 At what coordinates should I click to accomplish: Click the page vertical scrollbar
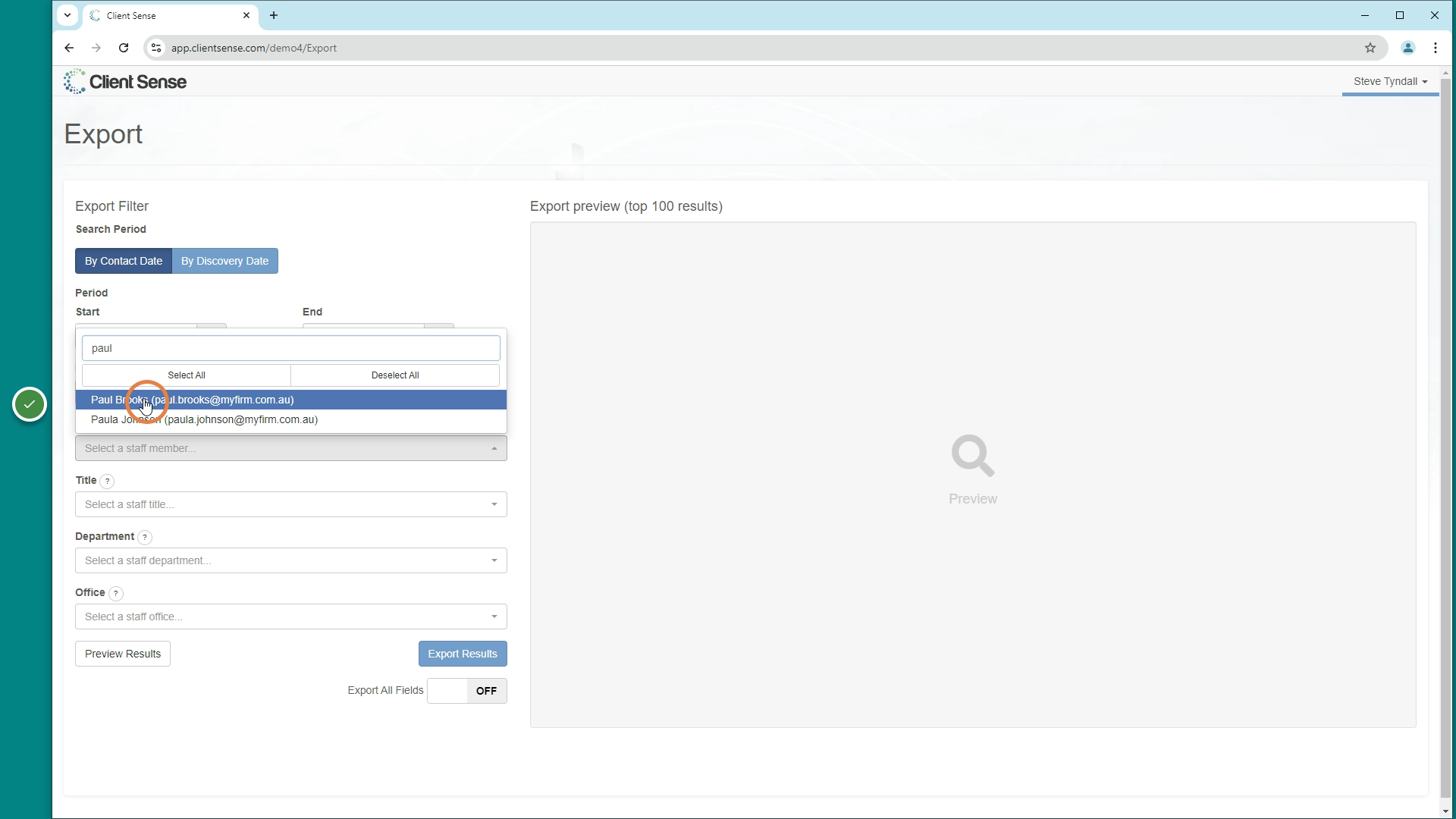(1446, 440)
